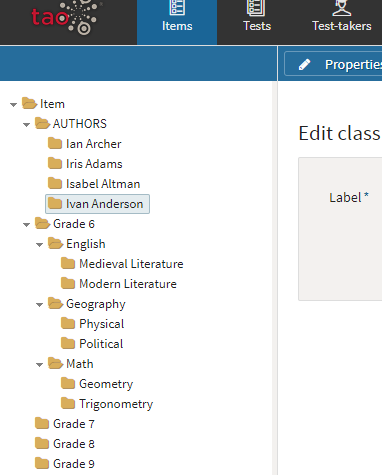
Task: Click the Grade 7 folder icon
Action: click(42, 423)
